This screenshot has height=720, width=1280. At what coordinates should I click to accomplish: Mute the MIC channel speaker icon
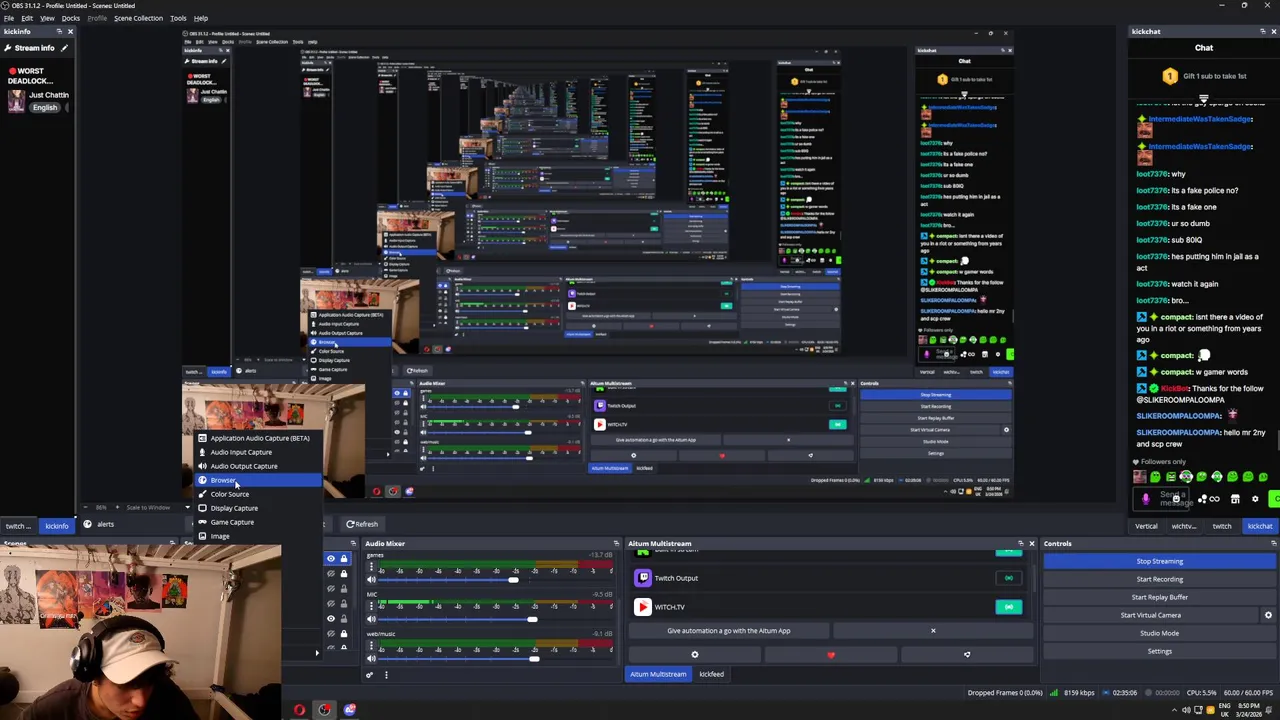371,619
